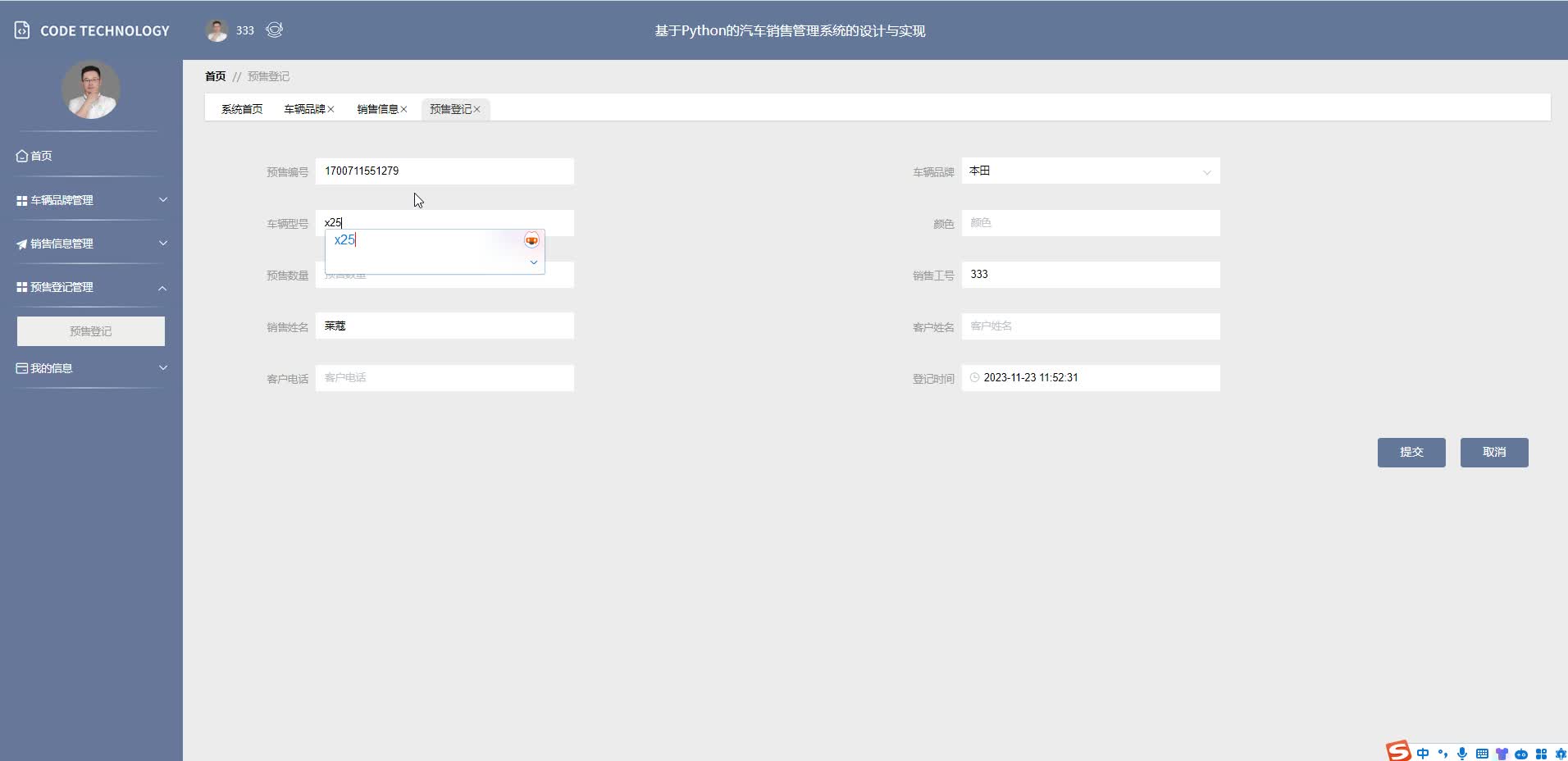1568x761 pixels.
Task: Click the 我的信息 card icon
Action: tap(22, 368)
